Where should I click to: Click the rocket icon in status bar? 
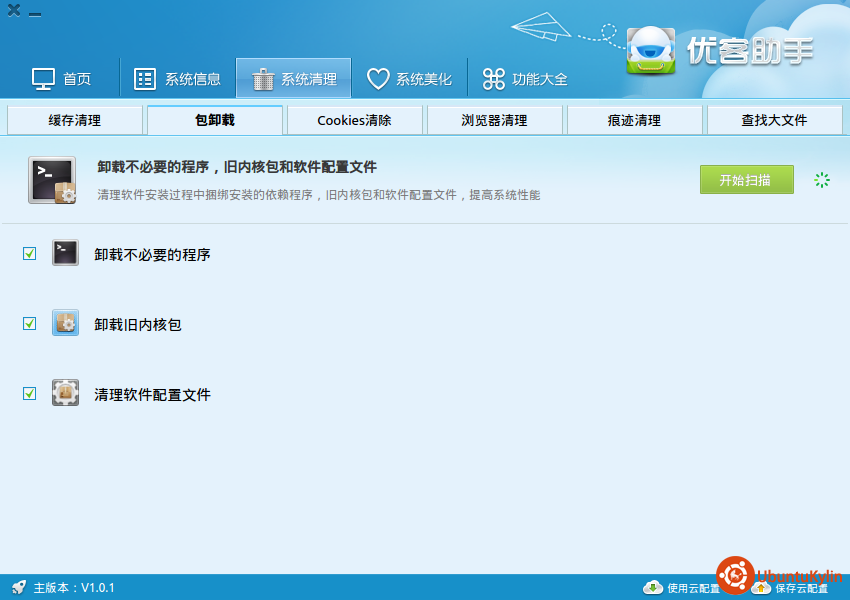[18, 587]
